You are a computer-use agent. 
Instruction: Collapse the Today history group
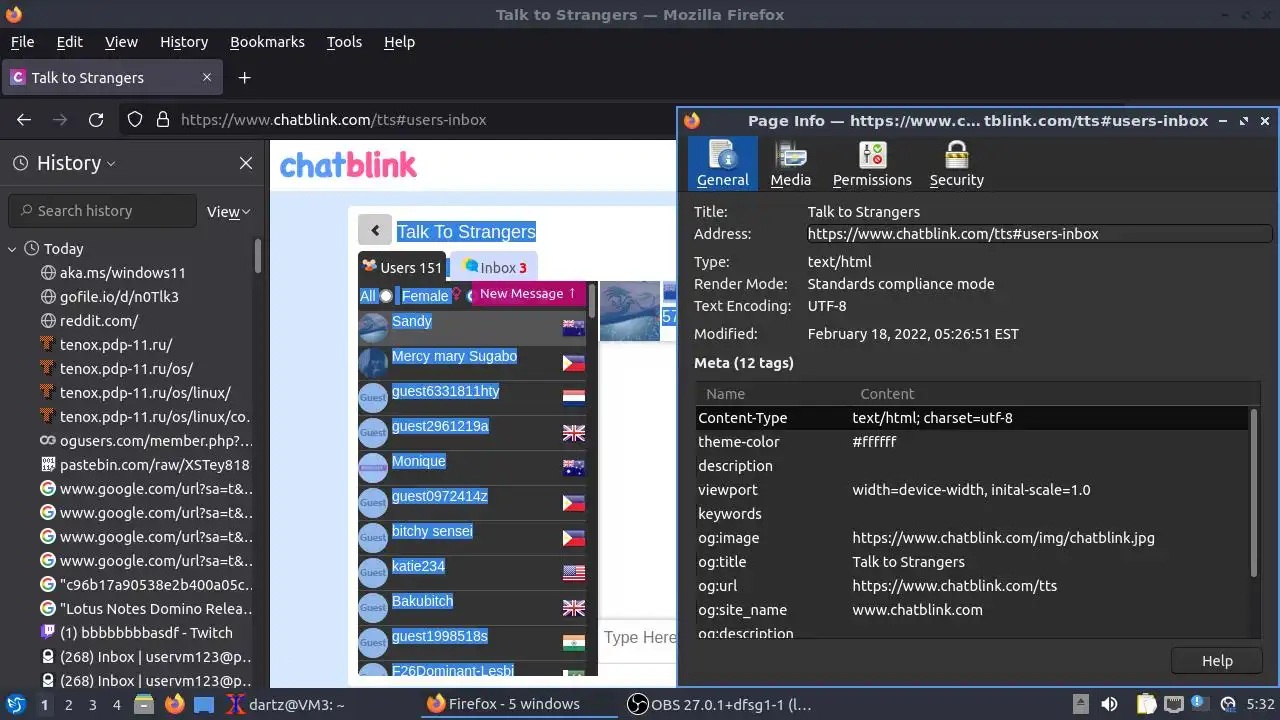(x=13, y=249)
